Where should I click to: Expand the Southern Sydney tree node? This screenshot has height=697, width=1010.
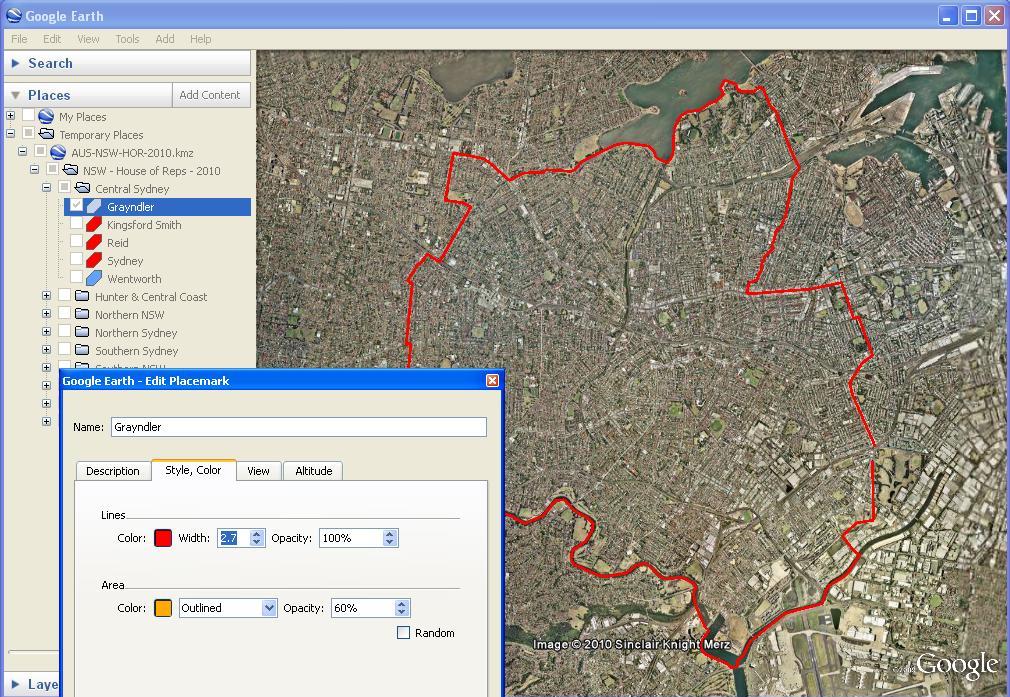point(46,350)
